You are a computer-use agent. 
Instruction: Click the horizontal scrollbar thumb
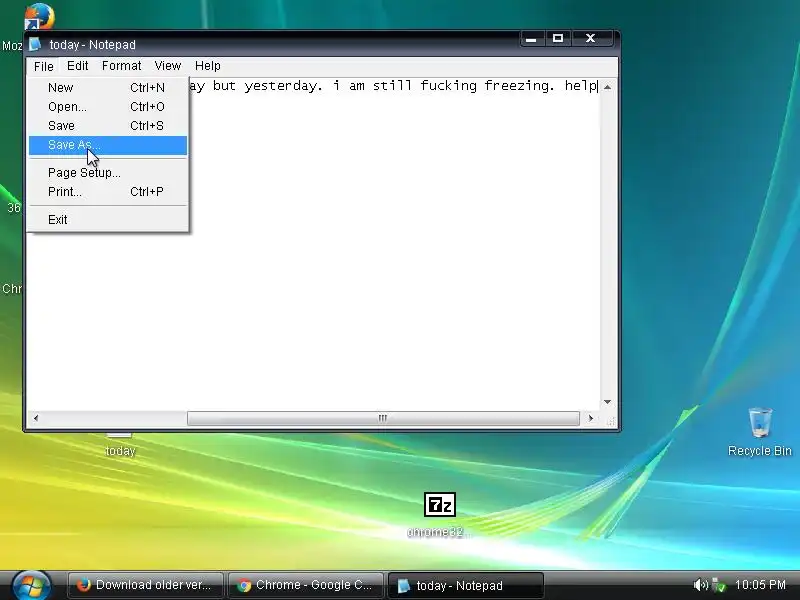383,418
